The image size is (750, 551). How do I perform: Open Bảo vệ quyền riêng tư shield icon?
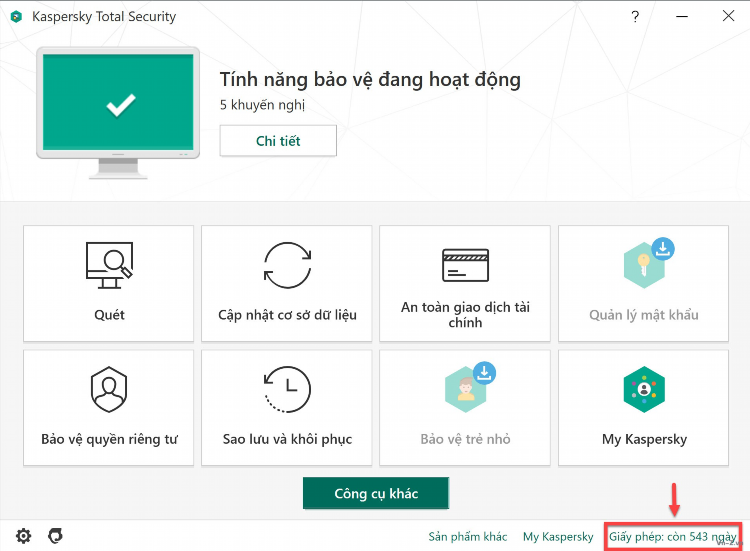(x=109, y=390)
